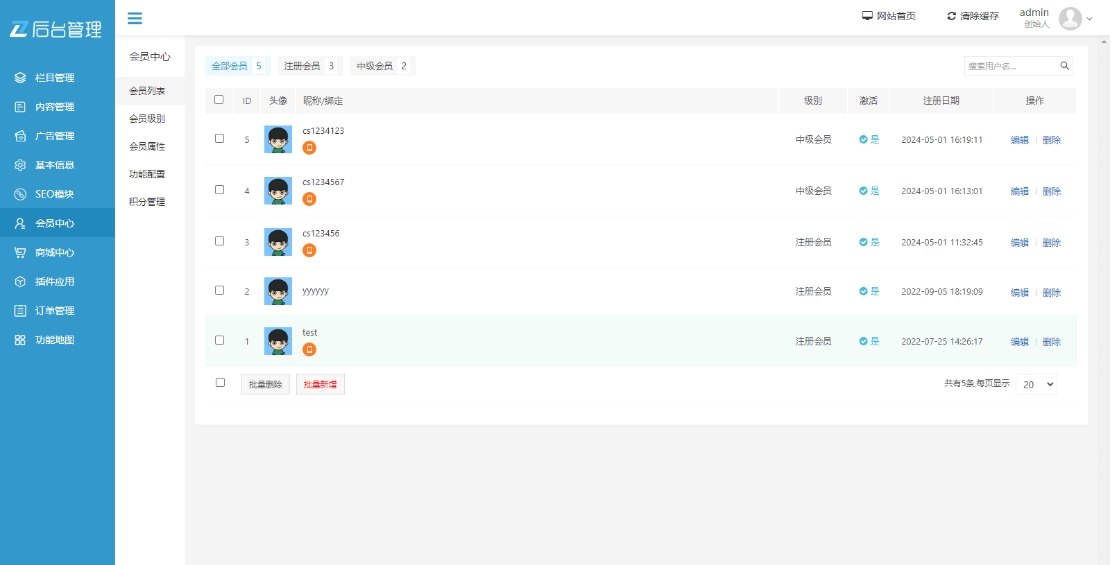The image size is (1111, 565).
Task: Click the admin avatar icon
Action: pos(1070,18)
